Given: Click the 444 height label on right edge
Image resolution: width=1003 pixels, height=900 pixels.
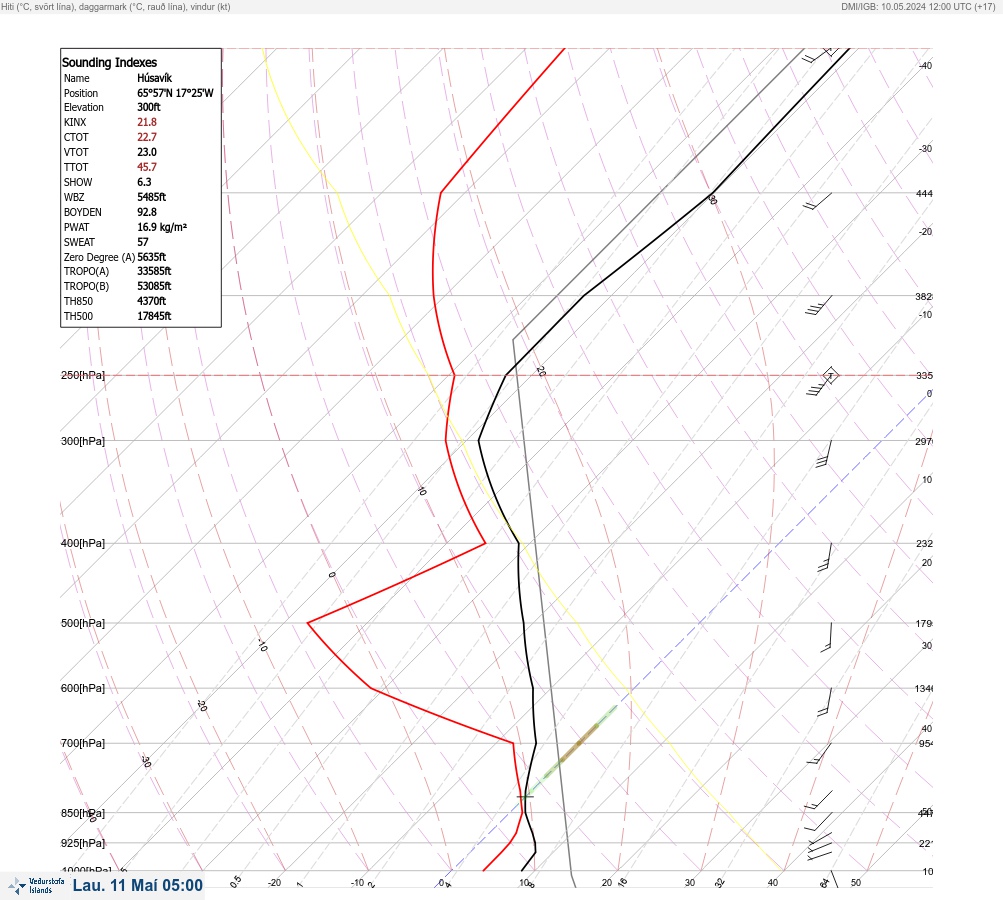Looking at the screenshot, I should point(924,193).
